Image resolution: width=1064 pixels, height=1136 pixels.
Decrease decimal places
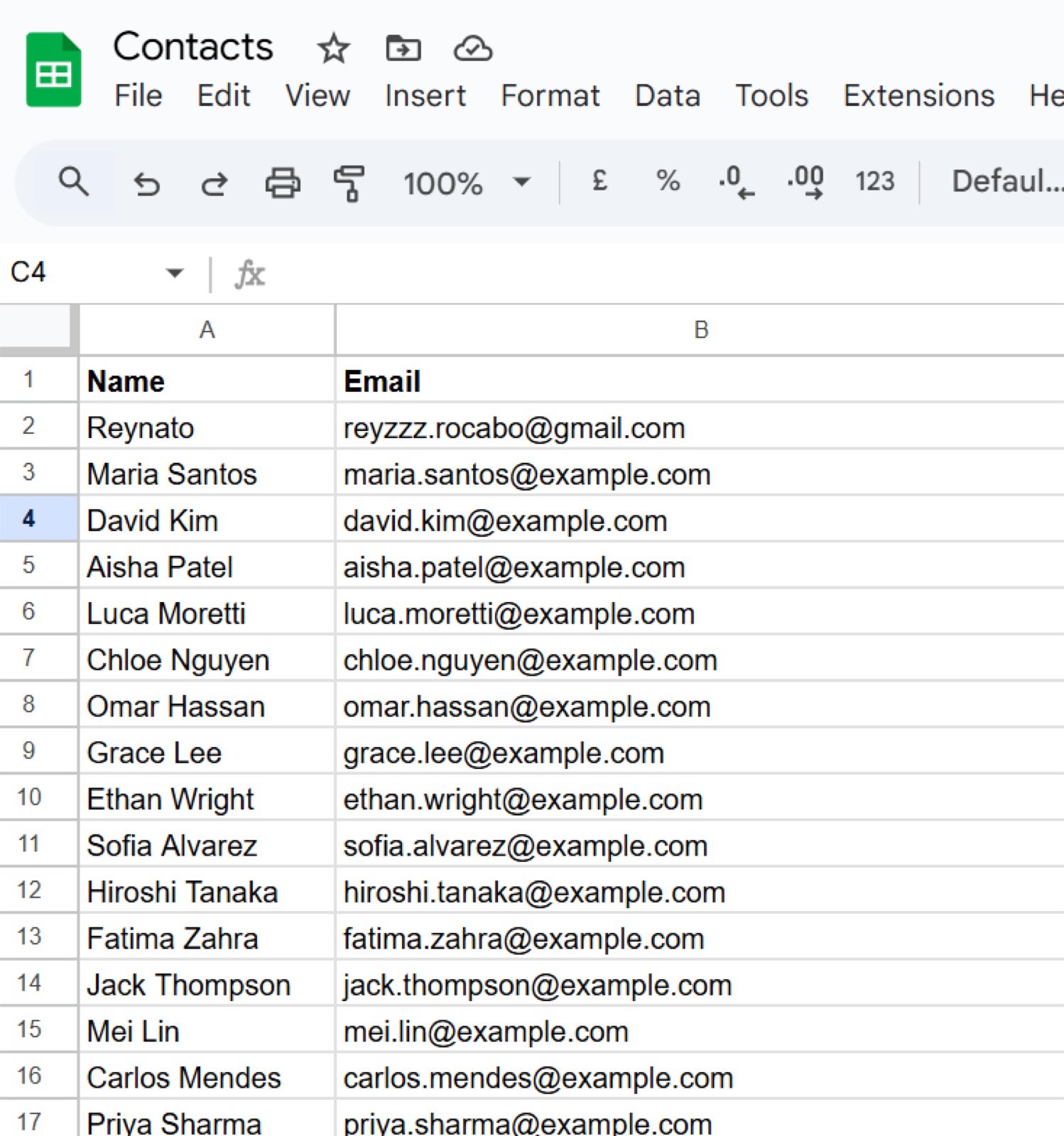pyautogui.click(x=736, y=182)
